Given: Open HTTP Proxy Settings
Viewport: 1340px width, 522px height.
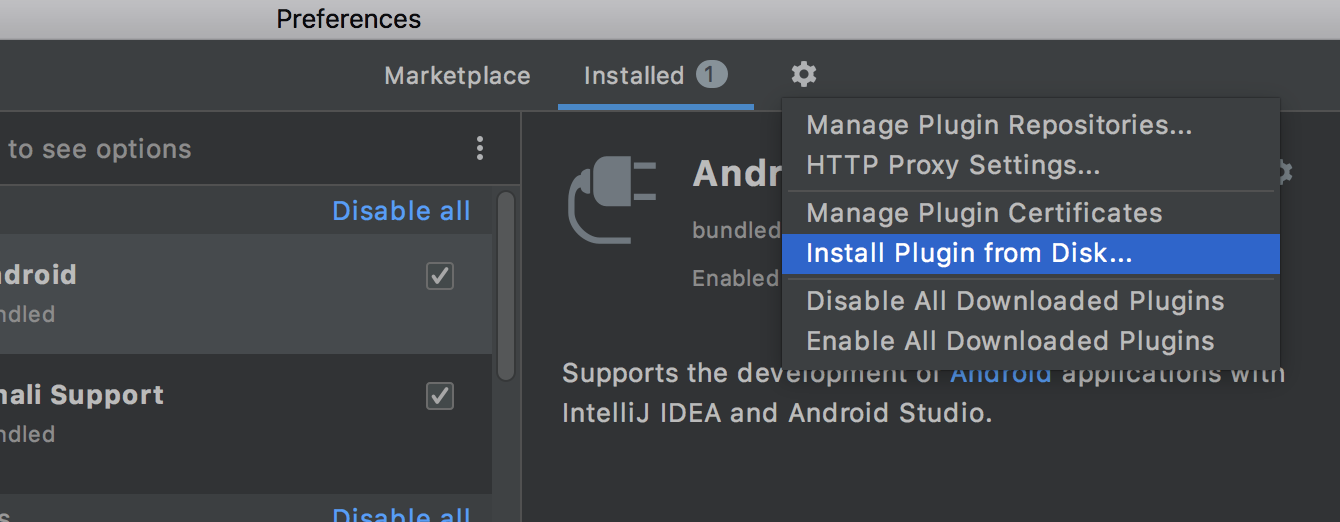Looking at the screenshot, I should pyautogui.click(x=952, y=165).
